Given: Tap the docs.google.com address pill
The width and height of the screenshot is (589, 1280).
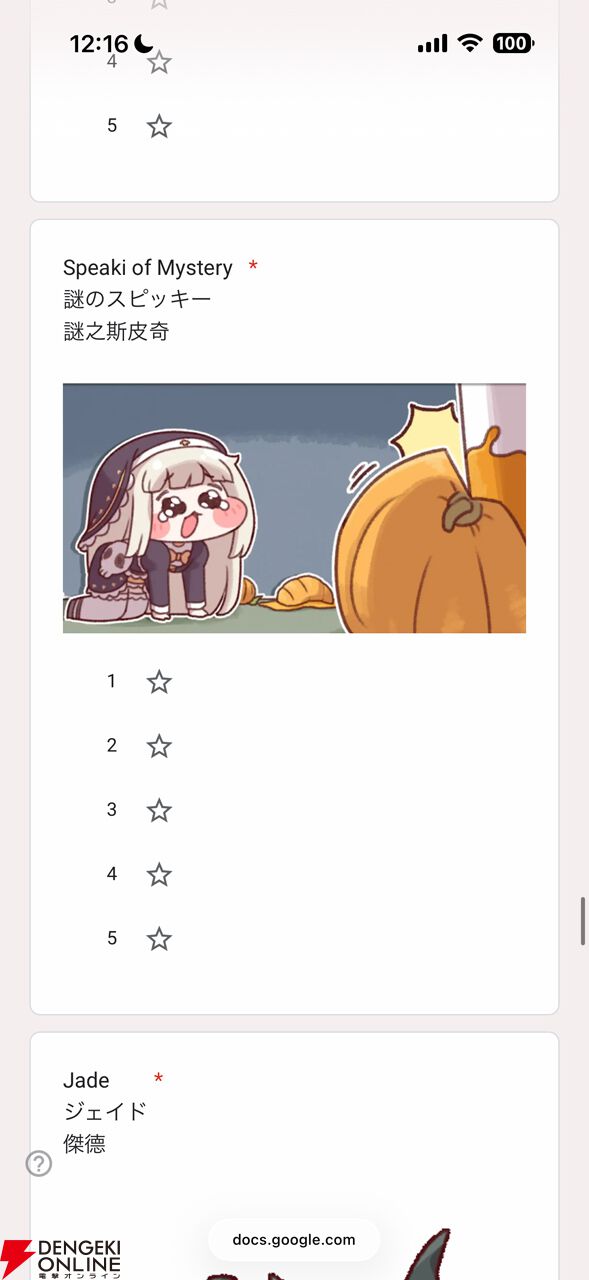Looking at the screenshot, I should click(x=294, y=1240).
